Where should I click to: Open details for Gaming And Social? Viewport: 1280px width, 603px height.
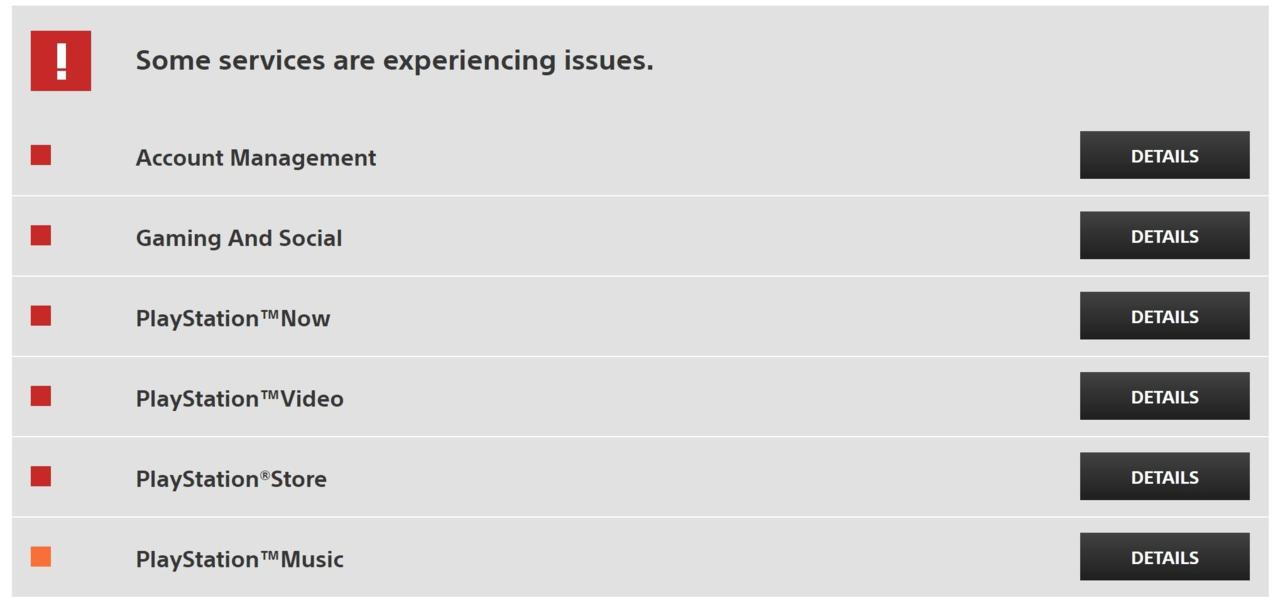pos(1164,235)
